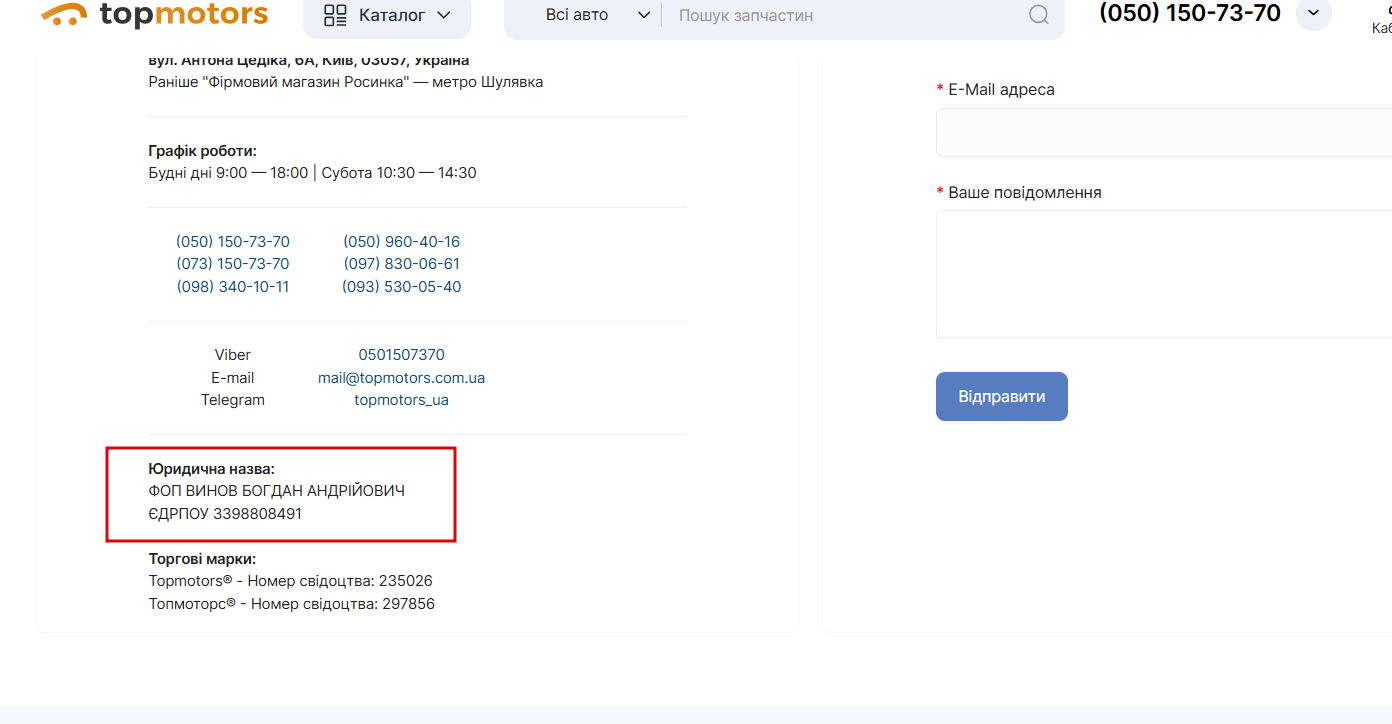Click phone number (093) 530-05-40
The height and width of the screenshot is (724, 1392).
click(x=401, y=287)
